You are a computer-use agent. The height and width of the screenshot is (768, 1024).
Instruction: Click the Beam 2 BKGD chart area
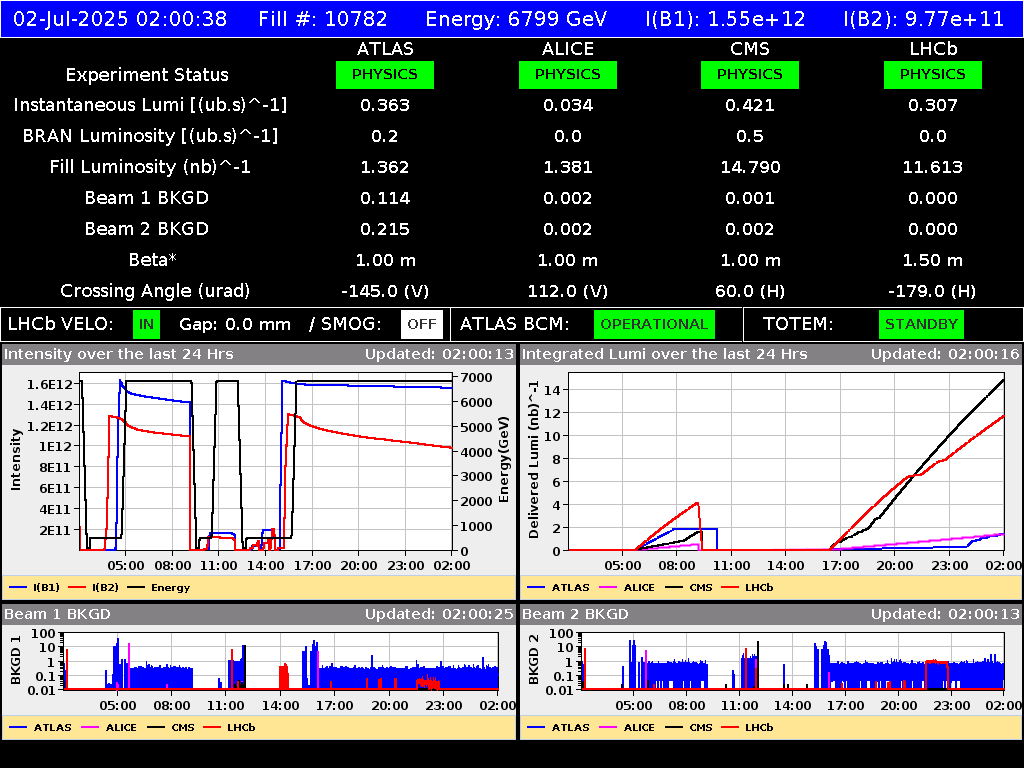pos(793,661)
